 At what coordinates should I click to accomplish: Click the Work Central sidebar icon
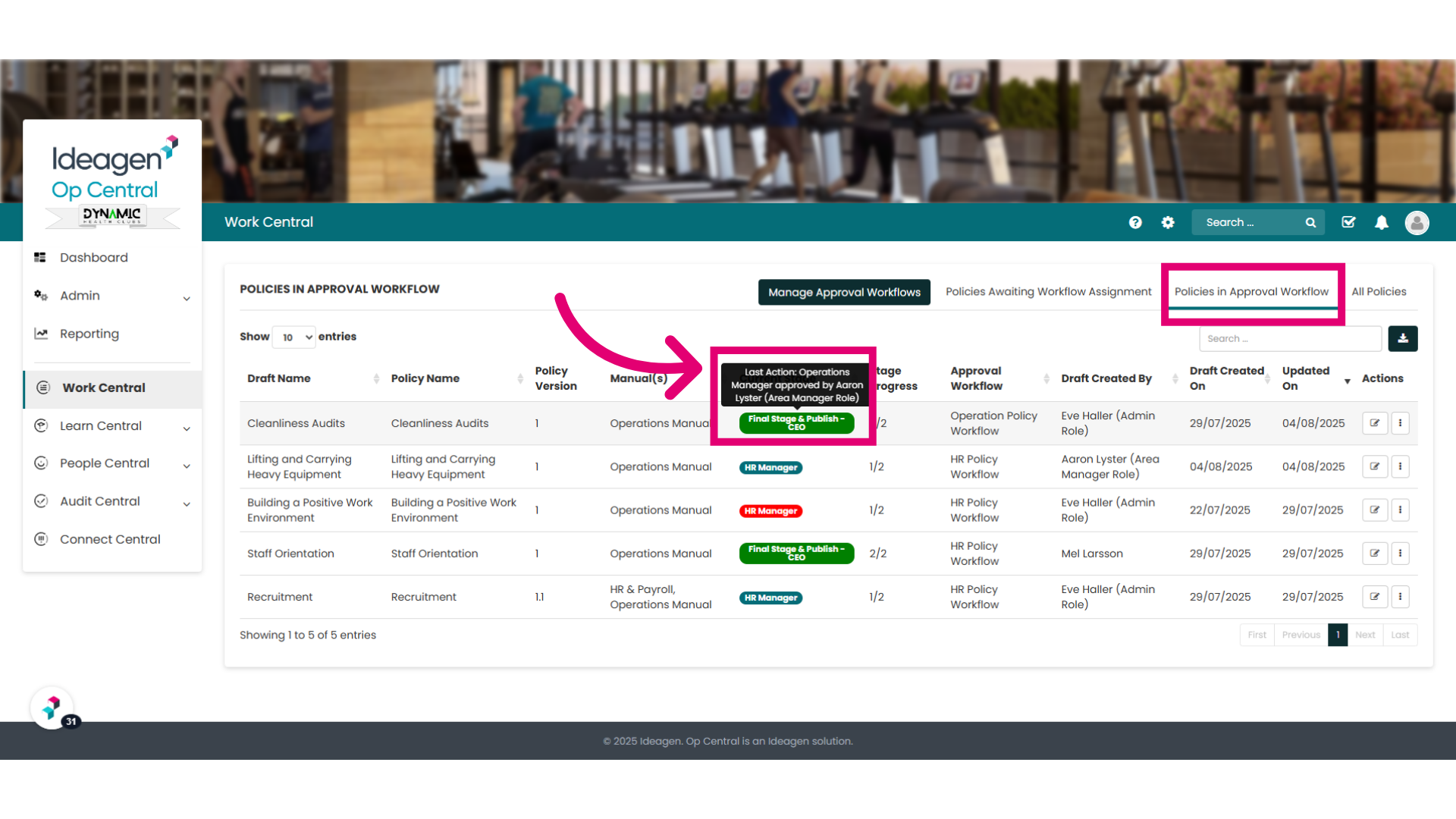tap(43, 388)
